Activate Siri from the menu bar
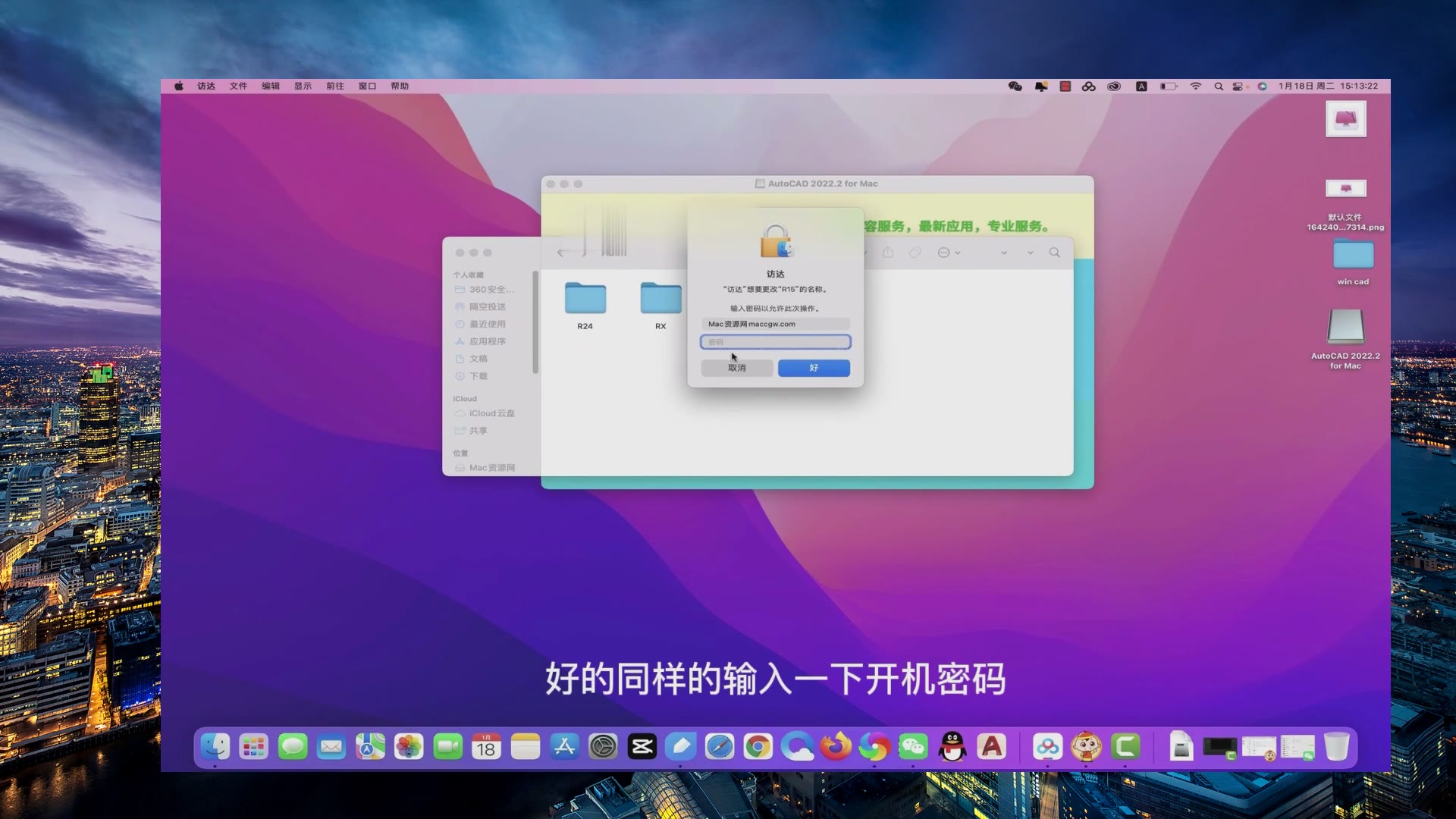 pos(1263,86)
